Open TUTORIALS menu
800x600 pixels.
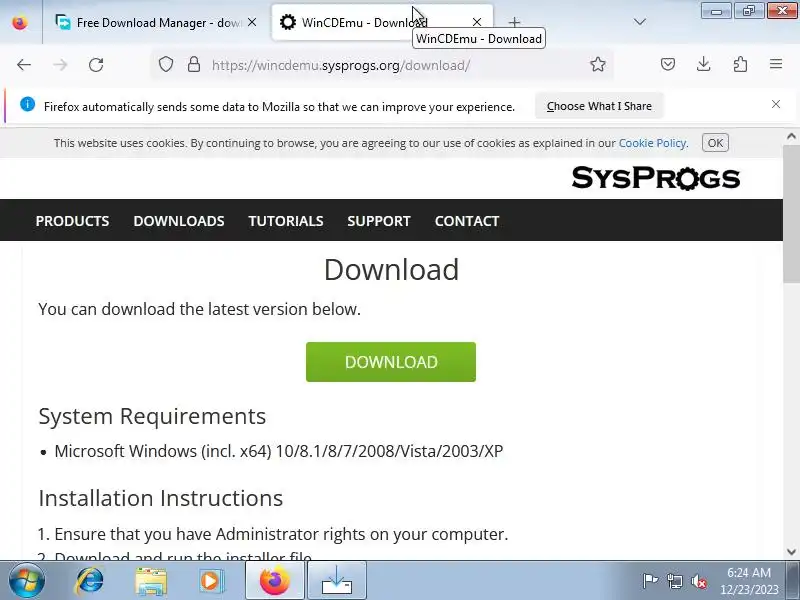pos(286,221)
